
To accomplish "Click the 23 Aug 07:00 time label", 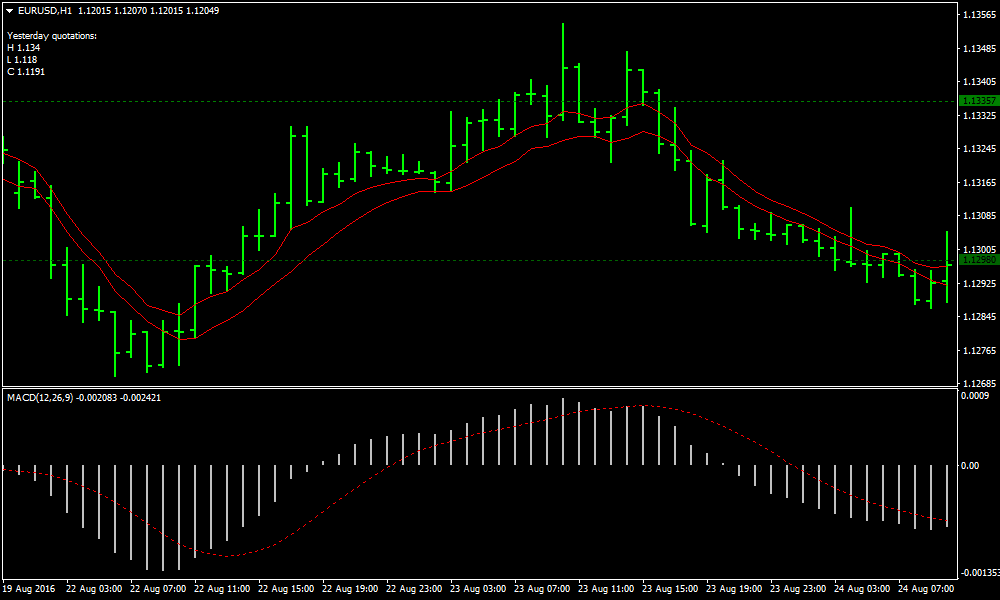I will tap(543, 589).
